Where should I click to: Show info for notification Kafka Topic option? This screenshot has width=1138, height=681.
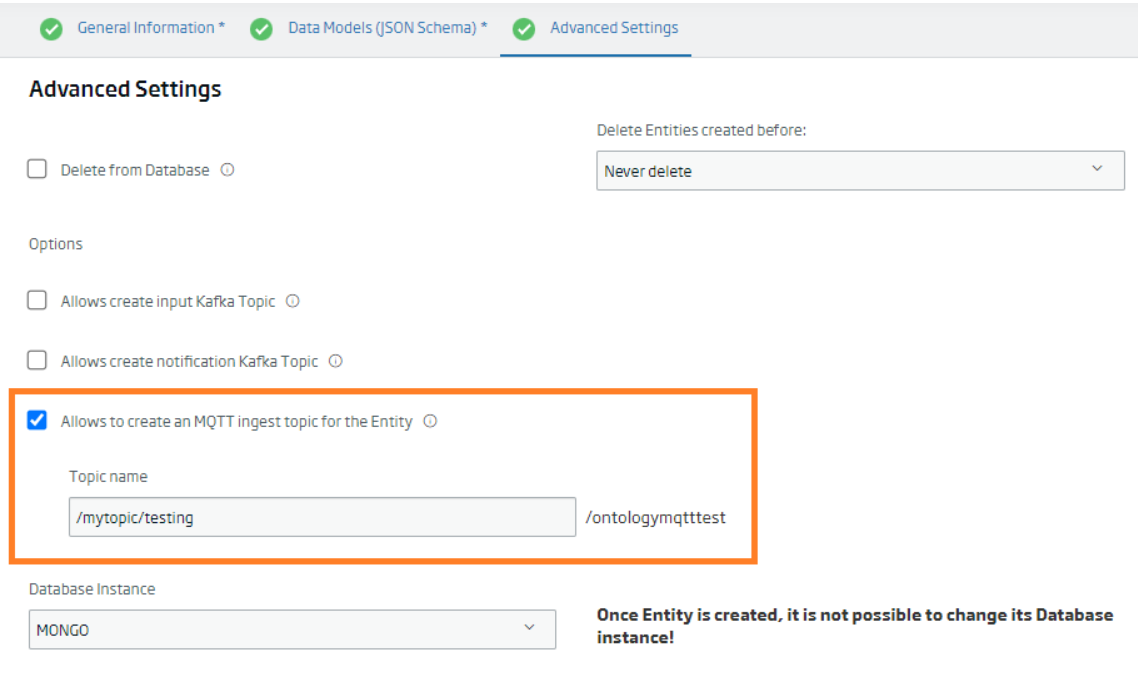click(335, 361)
